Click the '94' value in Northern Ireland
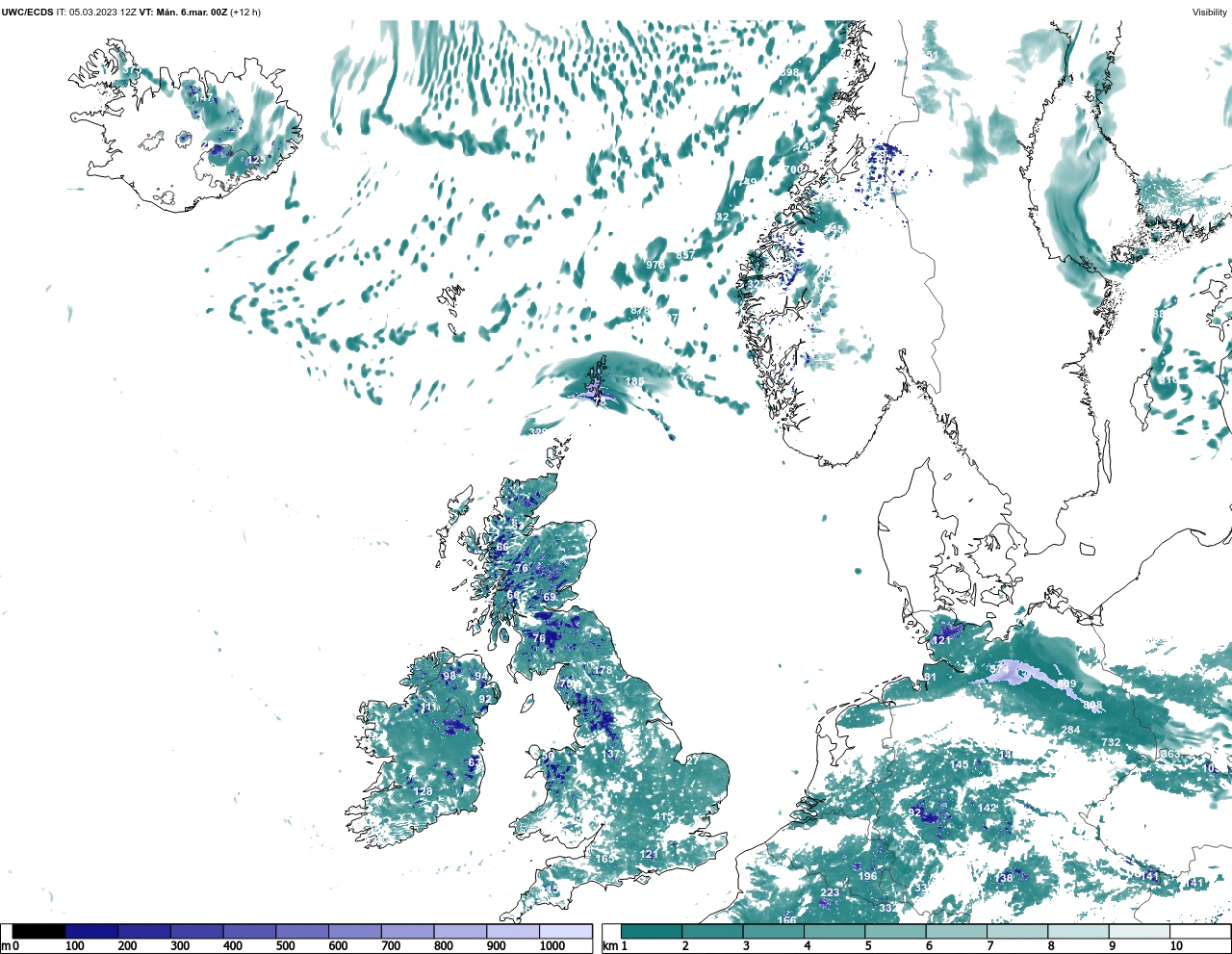 [x=482, y=676]
